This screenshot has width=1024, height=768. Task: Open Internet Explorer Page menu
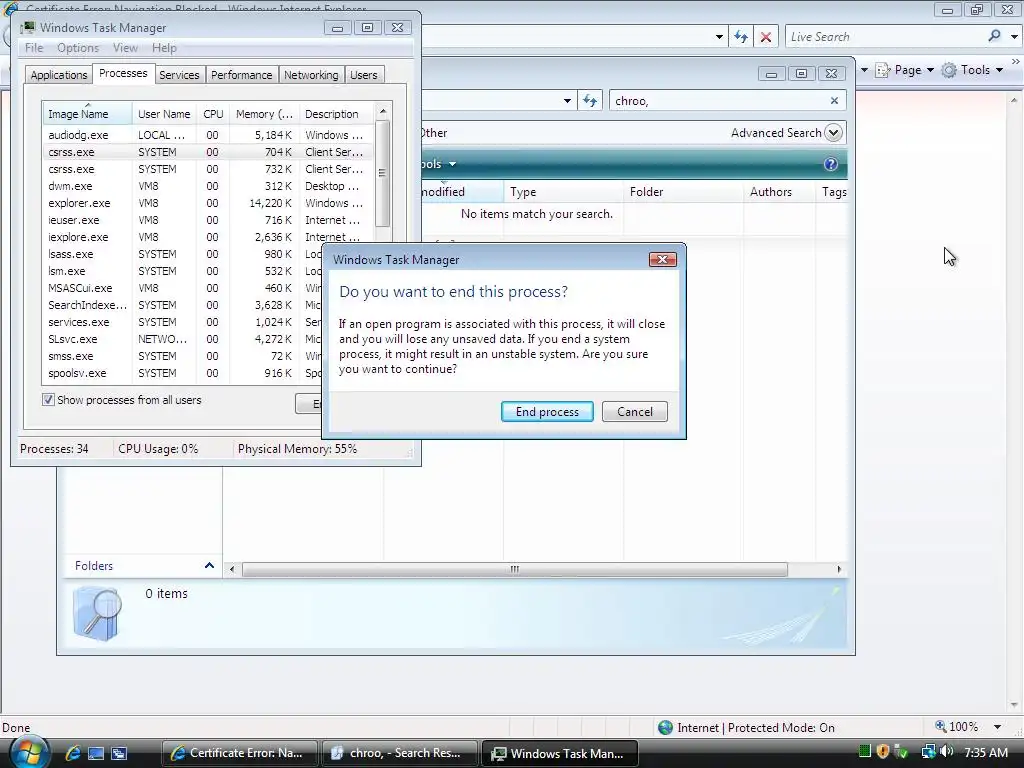coord(904,70)
